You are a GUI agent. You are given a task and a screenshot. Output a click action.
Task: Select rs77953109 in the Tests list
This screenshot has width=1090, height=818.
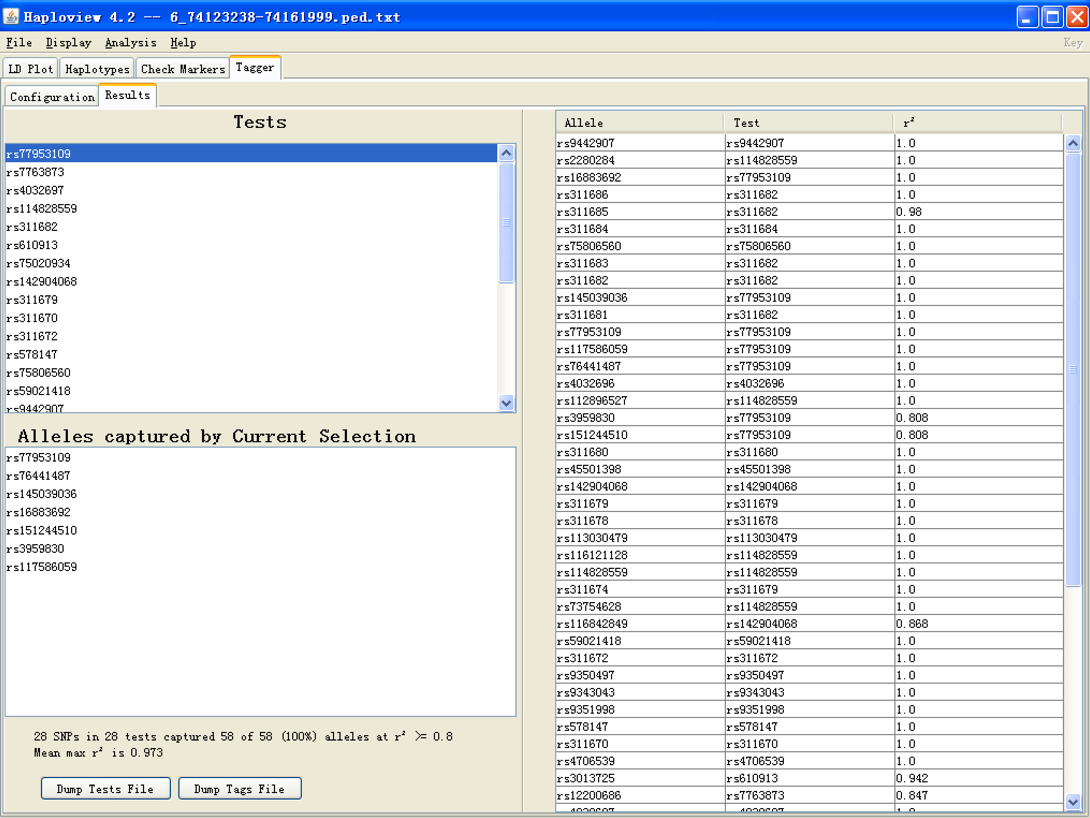[x=252, y=154]
